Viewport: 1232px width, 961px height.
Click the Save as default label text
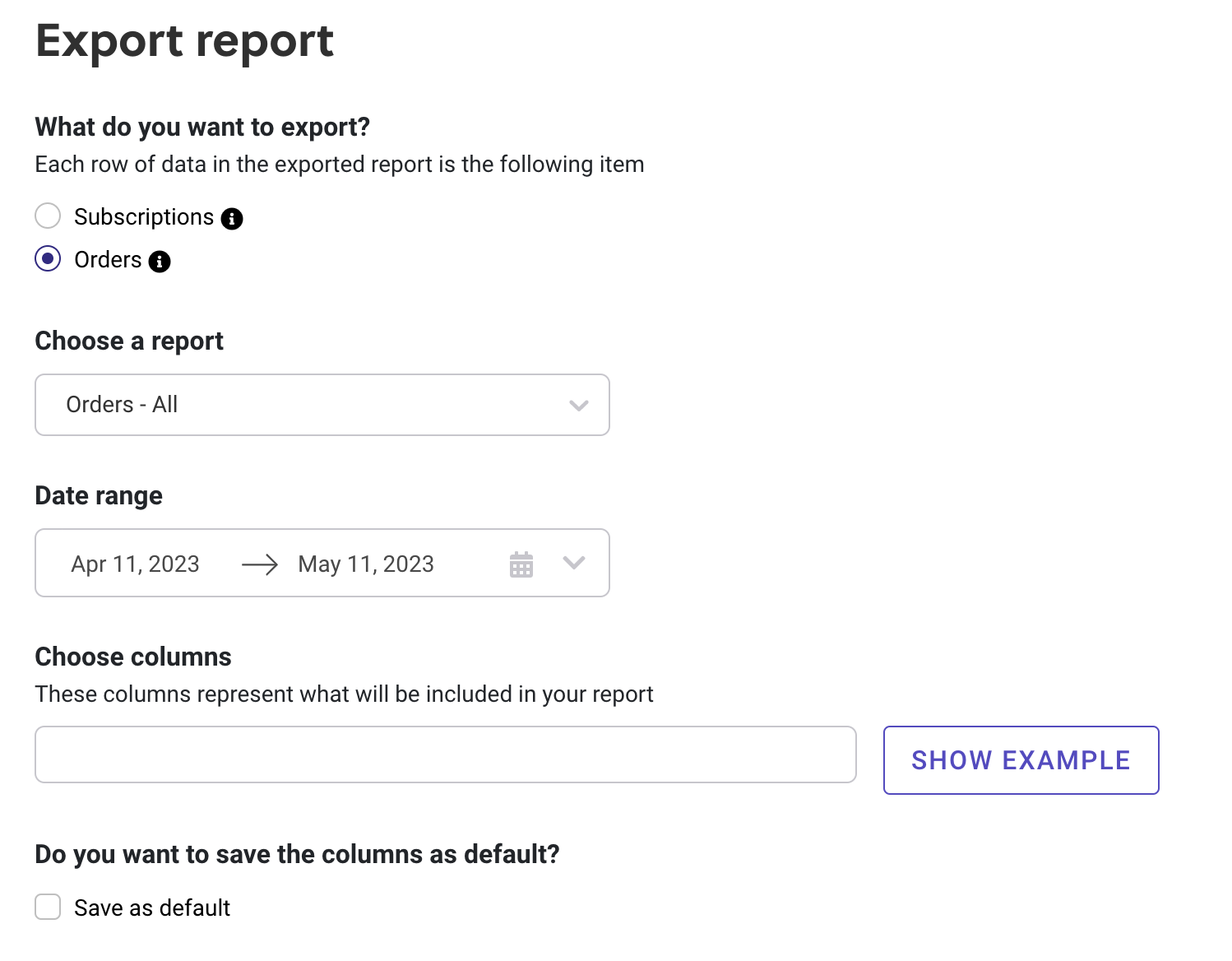(152, 908)
